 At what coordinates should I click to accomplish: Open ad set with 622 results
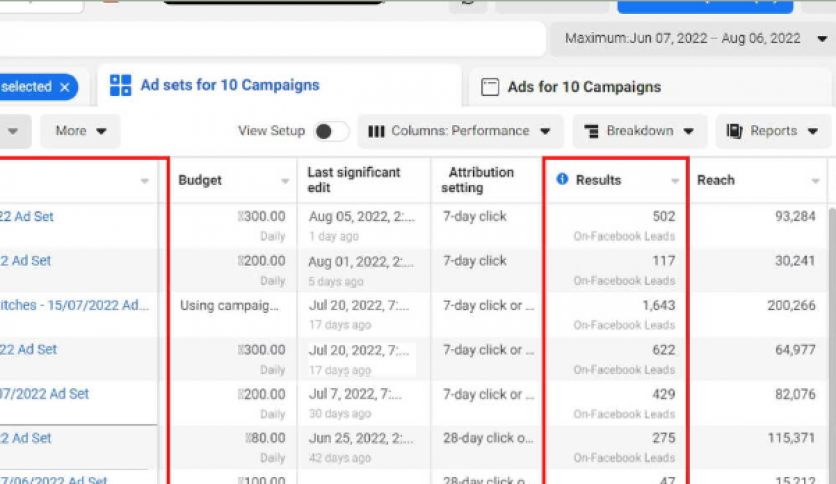tap(28, 350)
